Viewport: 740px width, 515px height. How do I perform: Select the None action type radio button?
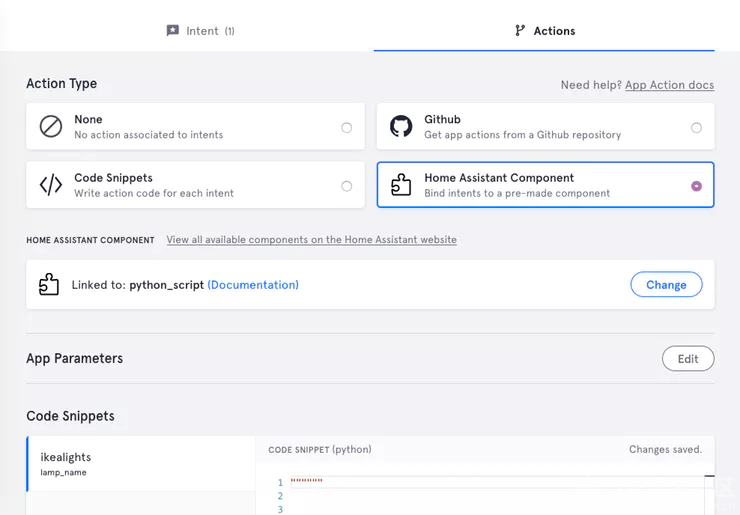(346, 127)
